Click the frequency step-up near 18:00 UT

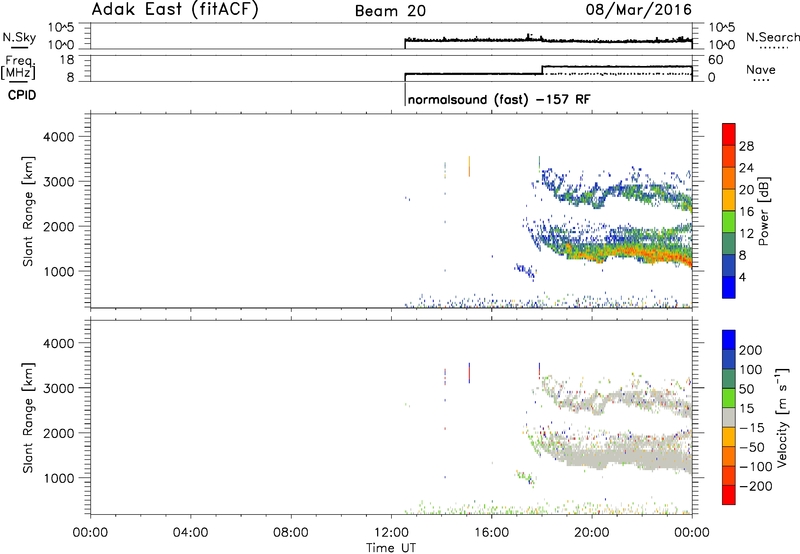coord(542,70)
